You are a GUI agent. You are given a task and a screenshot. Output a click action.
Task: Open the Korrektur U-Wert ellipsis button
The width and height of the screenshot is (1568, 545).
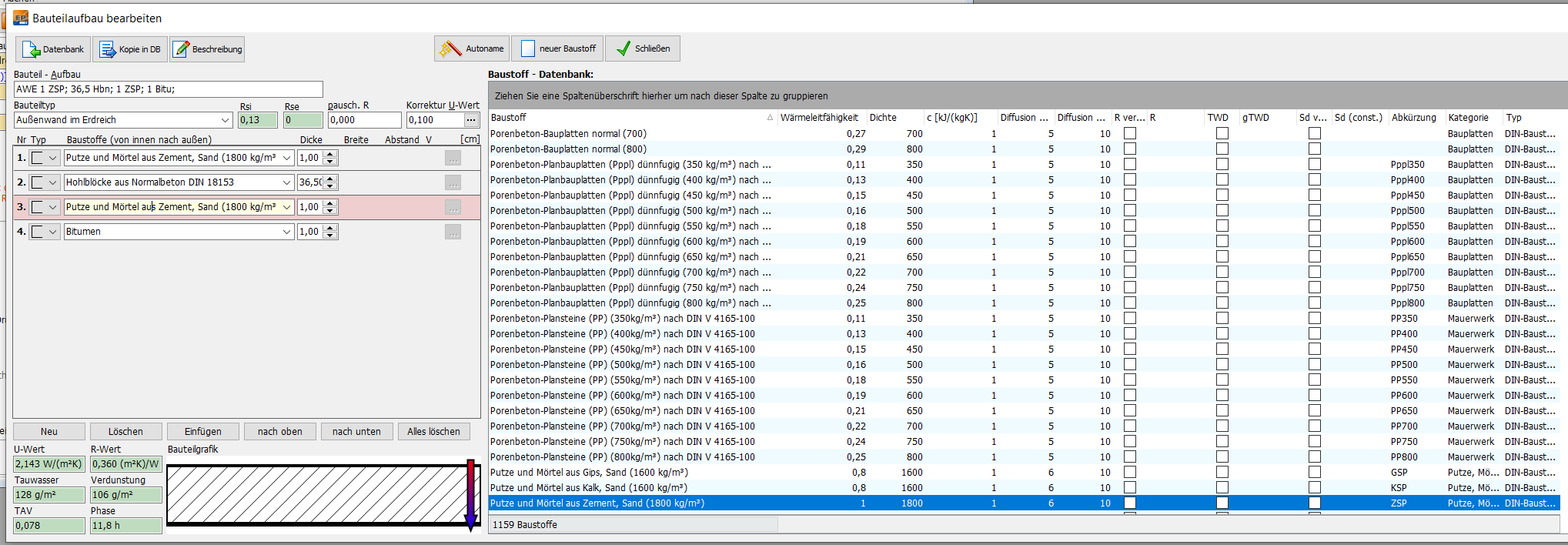470,120
